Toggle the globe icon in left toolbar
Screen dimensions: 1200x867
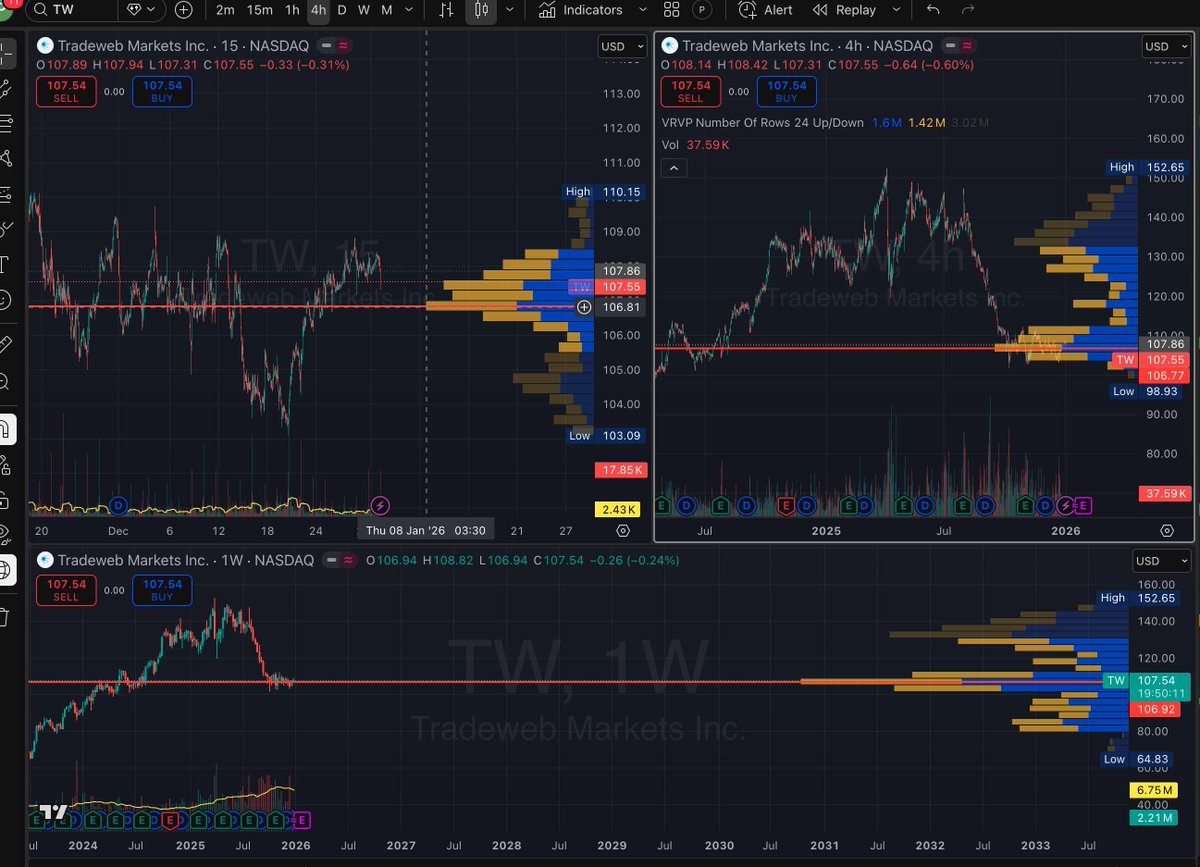pyautogui.click(x=7, y=570)
